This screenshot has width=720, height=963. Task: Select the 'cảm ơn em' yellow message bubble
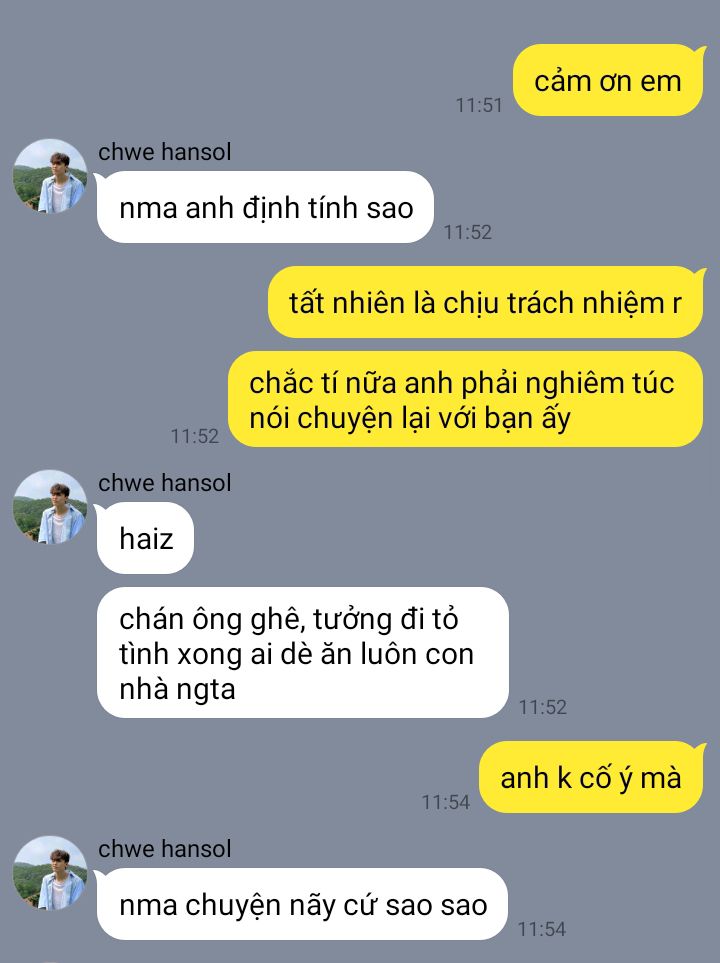pyautogui.click(x=608, y=80)
